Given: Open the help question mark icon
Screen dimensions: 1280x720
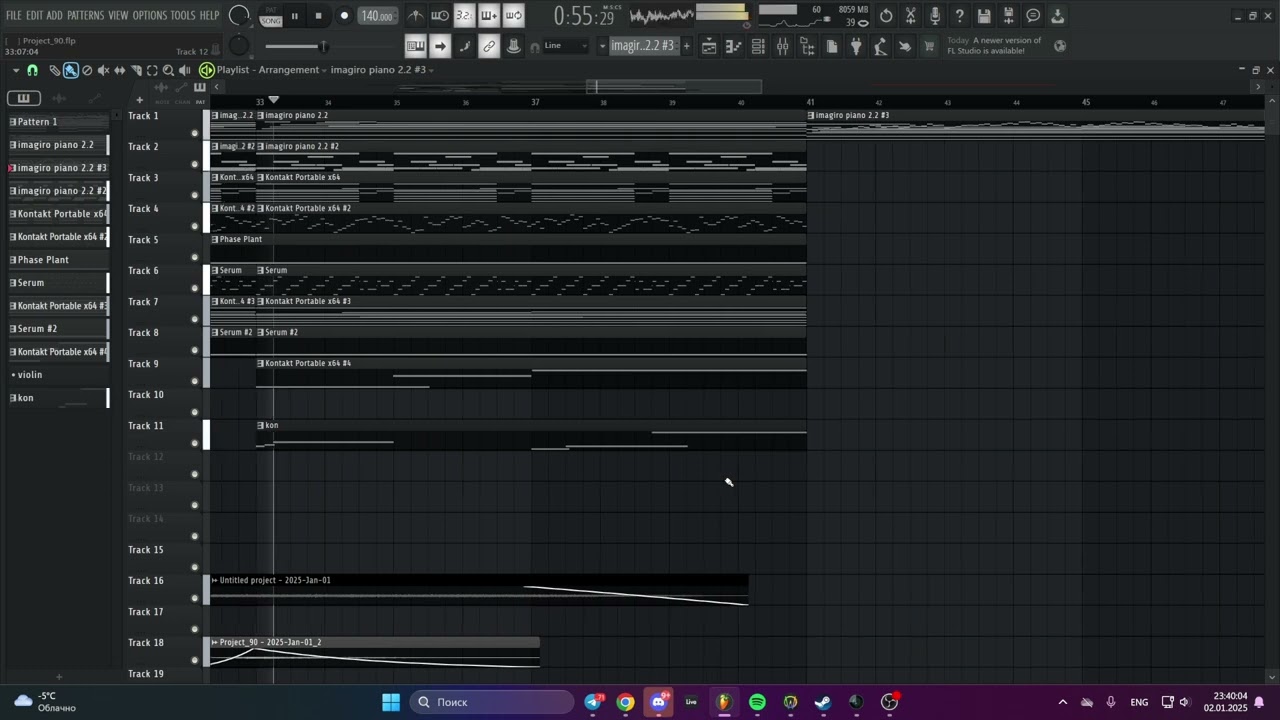Looking at the screenshot, I should [959, 16].
